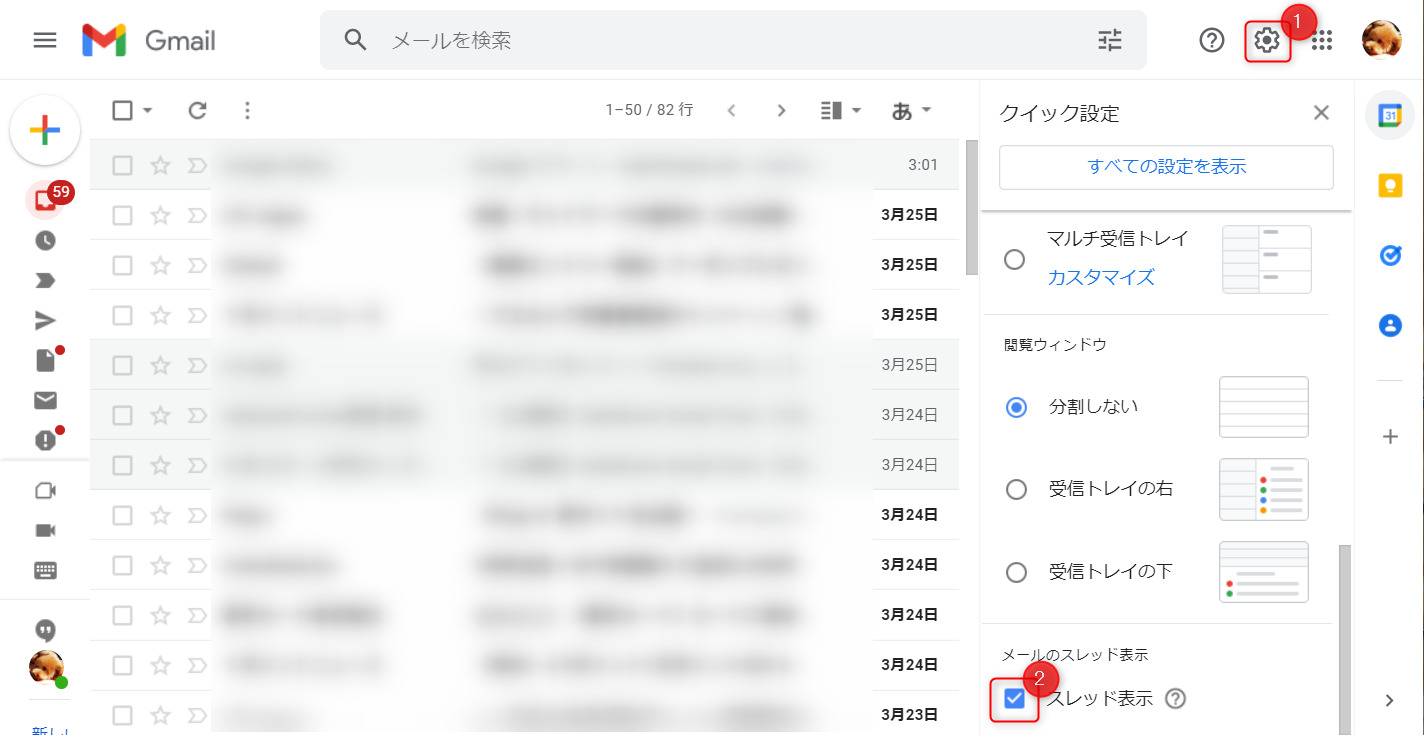Open Google Calendar in side panel
This screenshot has height=735, width=1424.
tap(1390, 116)
